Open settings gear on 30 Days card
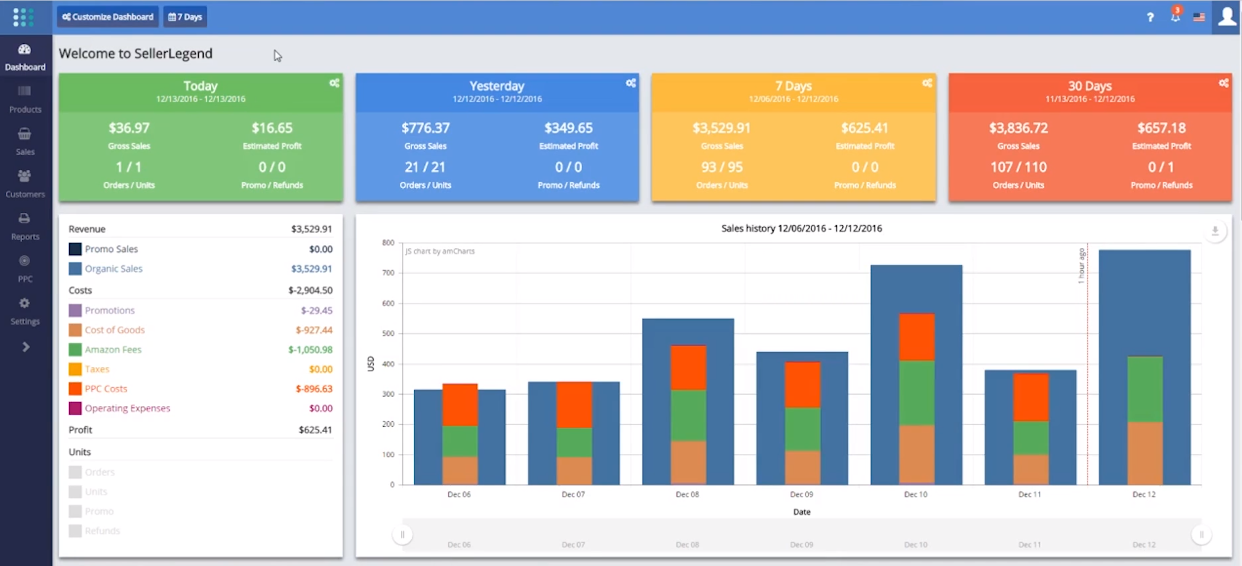 point(1224,83)
